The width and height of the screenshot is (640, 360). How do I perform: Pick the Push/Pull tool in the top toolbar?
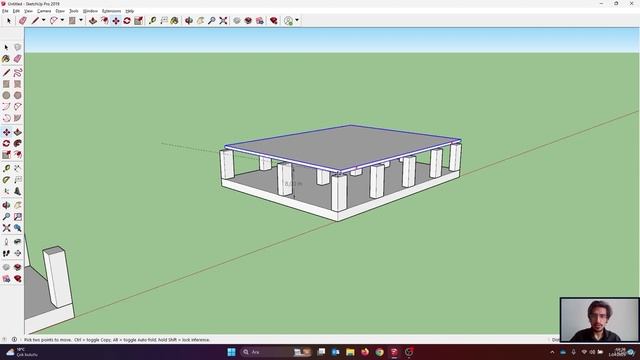tap(93, 20)
